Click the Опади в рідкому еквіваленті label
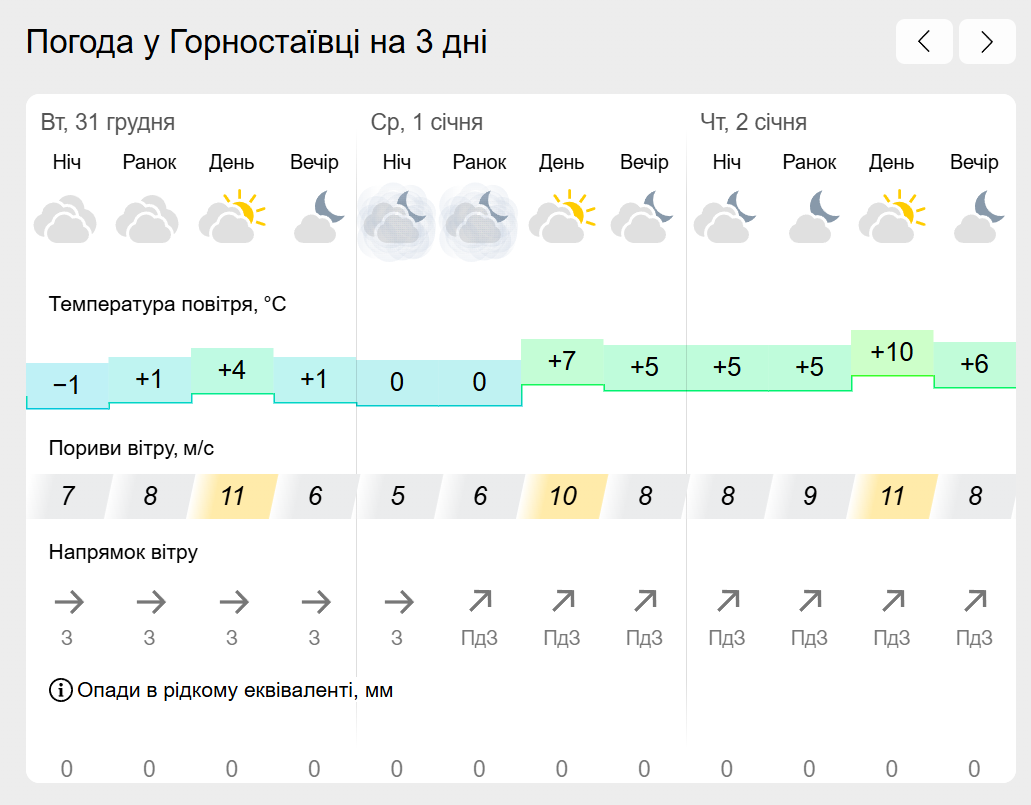 tap(235, 690)
